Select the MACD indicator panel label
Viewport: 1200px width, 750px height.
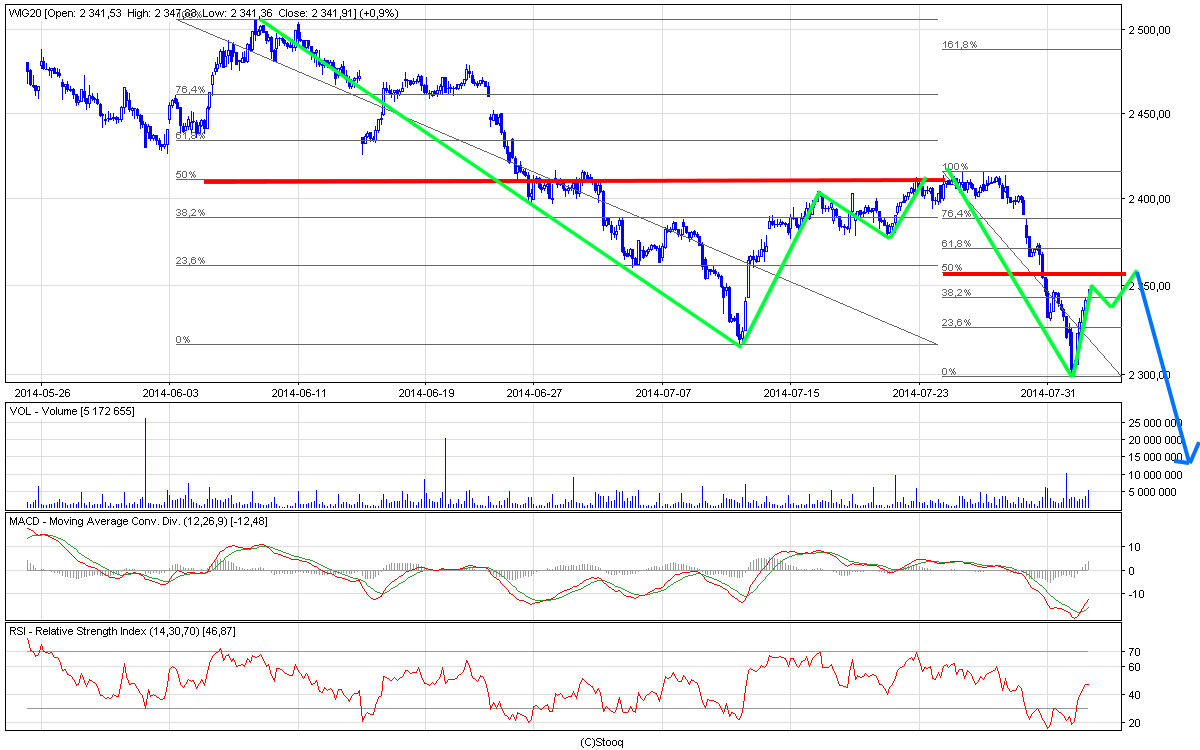[x=138, y=521]
